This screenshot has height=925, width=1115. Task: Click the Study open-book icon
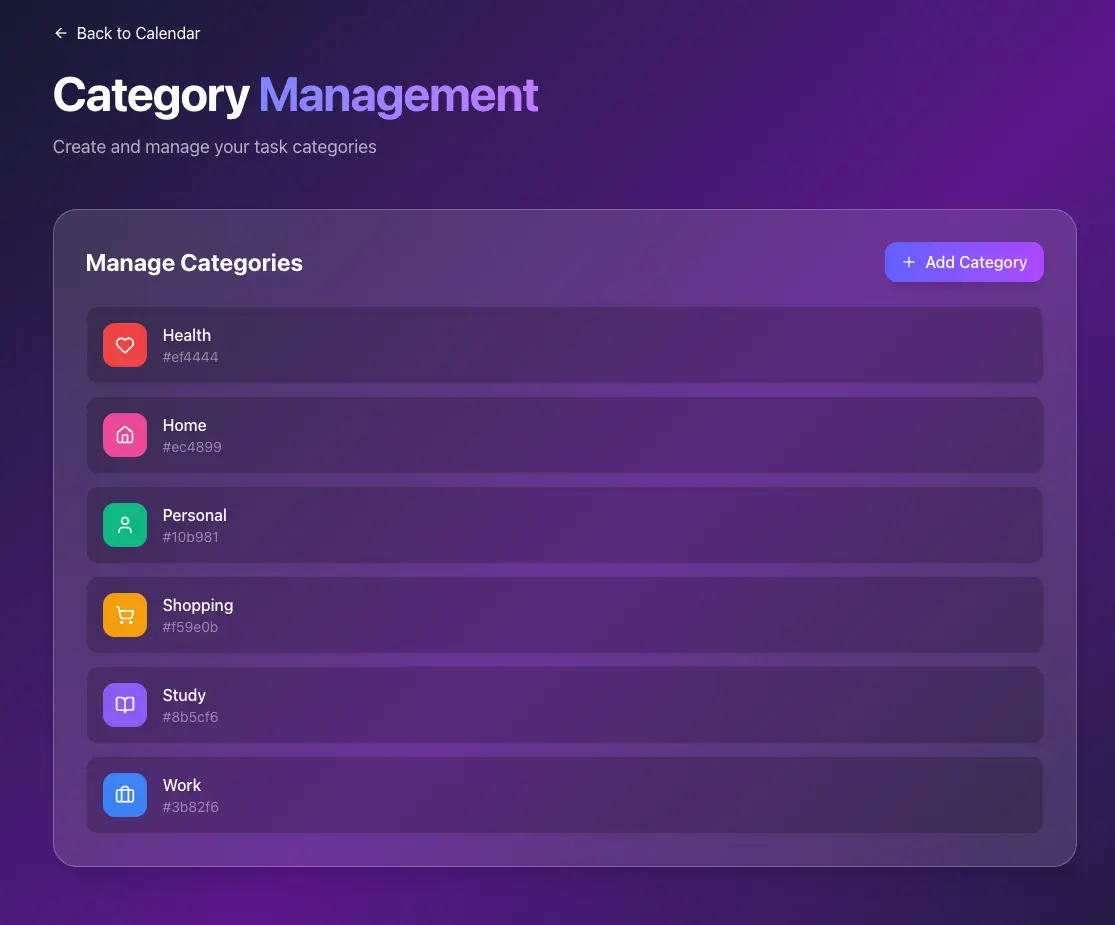pyautogui.click(x=124, y=705)
